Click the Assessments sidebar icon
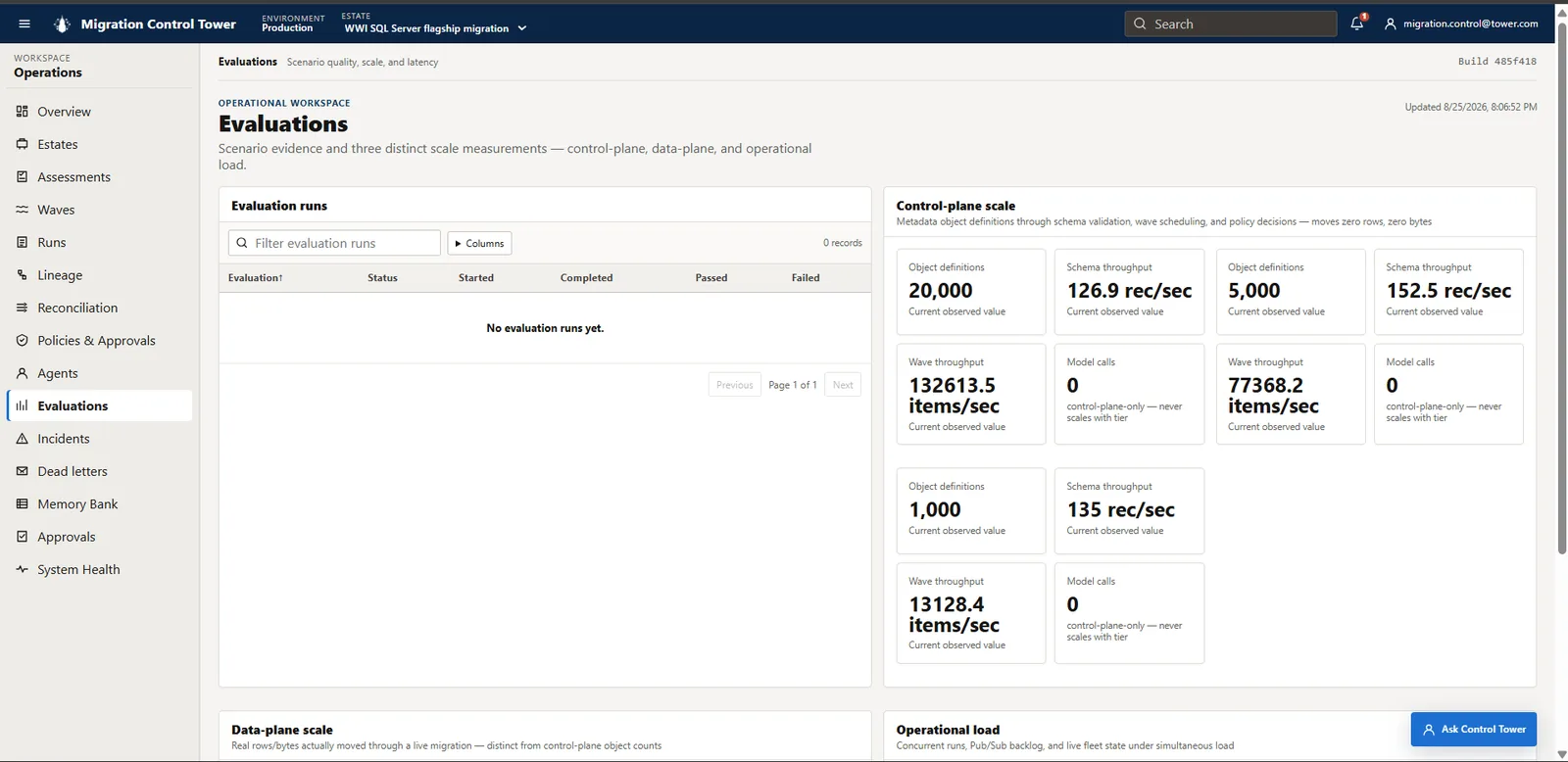This screenshot has width=1568, height=762. 22,176
